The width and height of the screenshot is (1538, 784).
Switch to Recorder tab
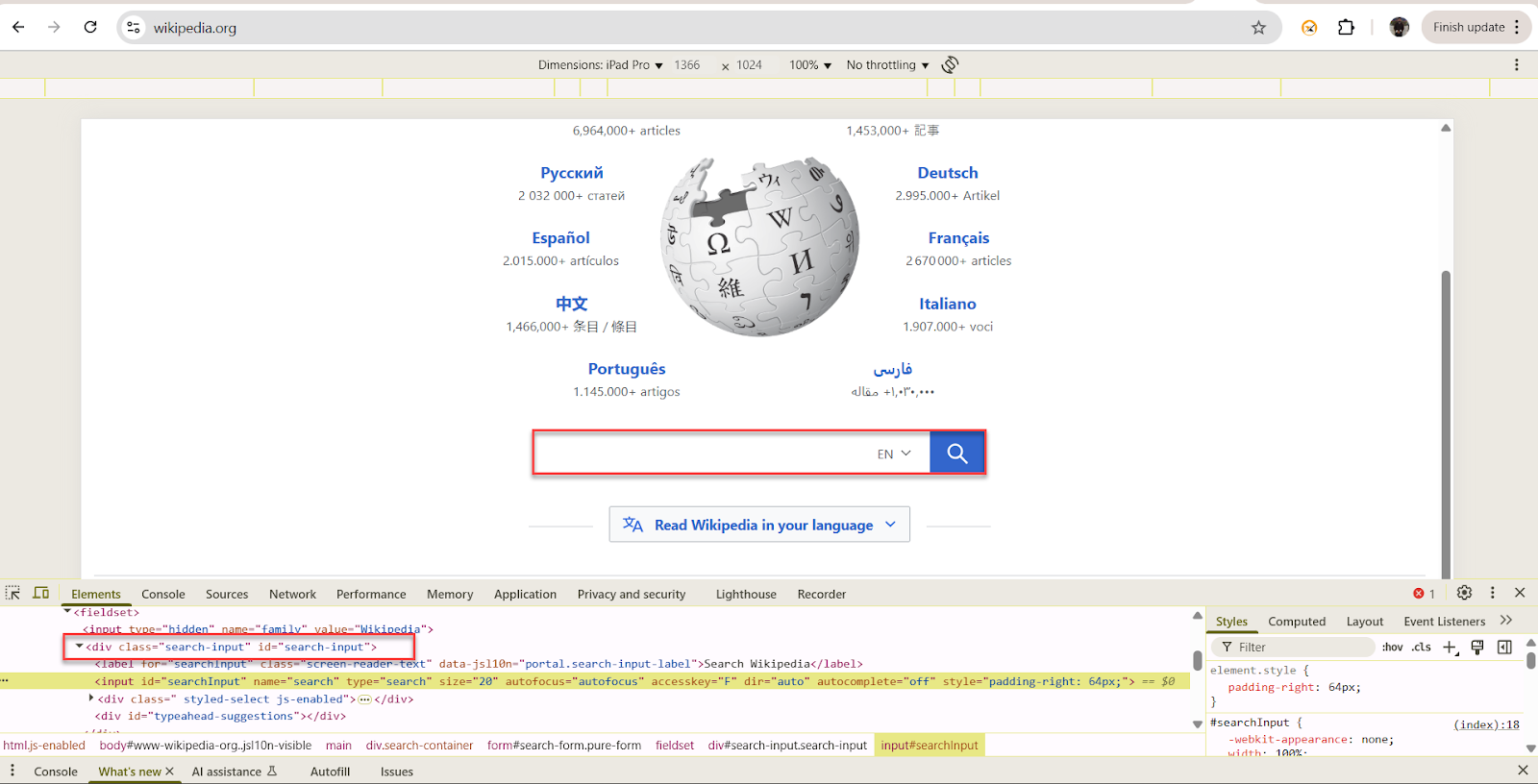tap(822, 594)
